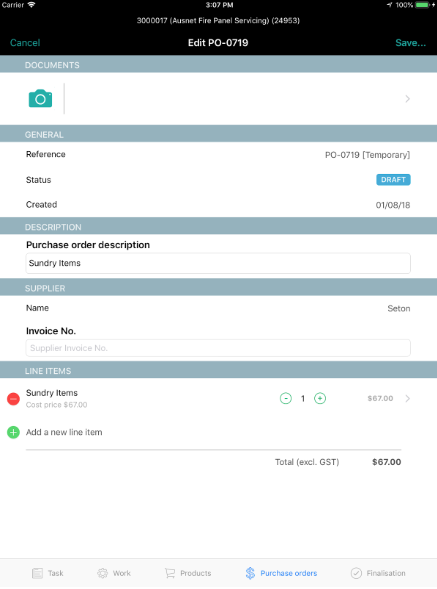Go to the Products tab

pyautogui.click(x=188, y=573)
